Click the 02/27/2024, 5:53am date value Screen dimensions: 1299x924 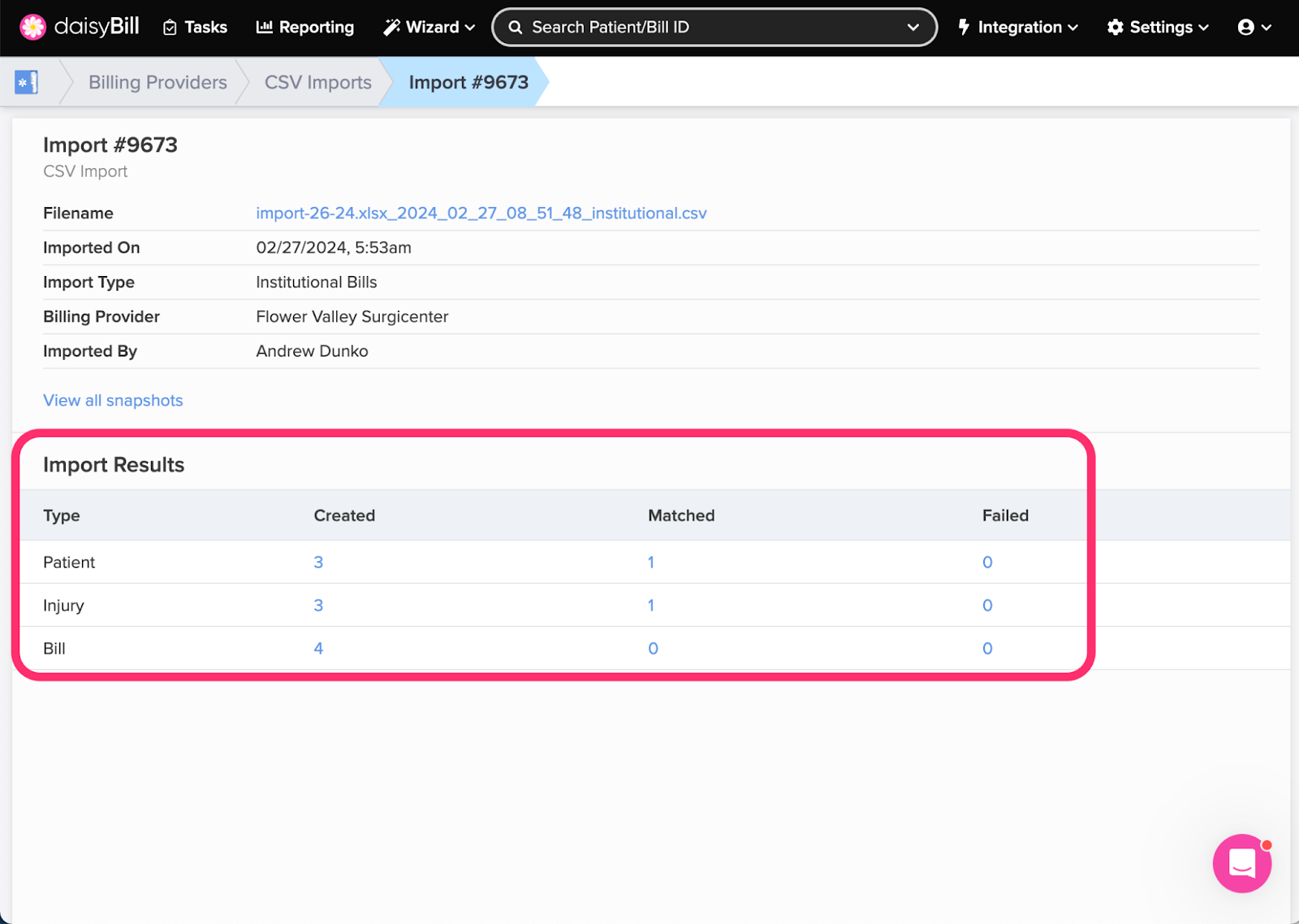pos(334,248)
